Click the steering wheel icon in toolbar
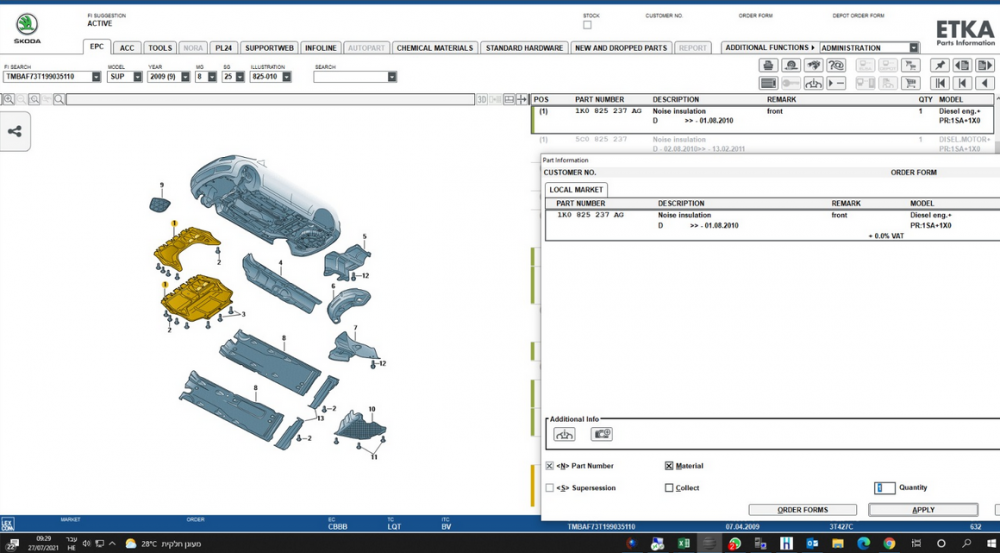Screen dimensions: 1000x553 coord(813,83)
